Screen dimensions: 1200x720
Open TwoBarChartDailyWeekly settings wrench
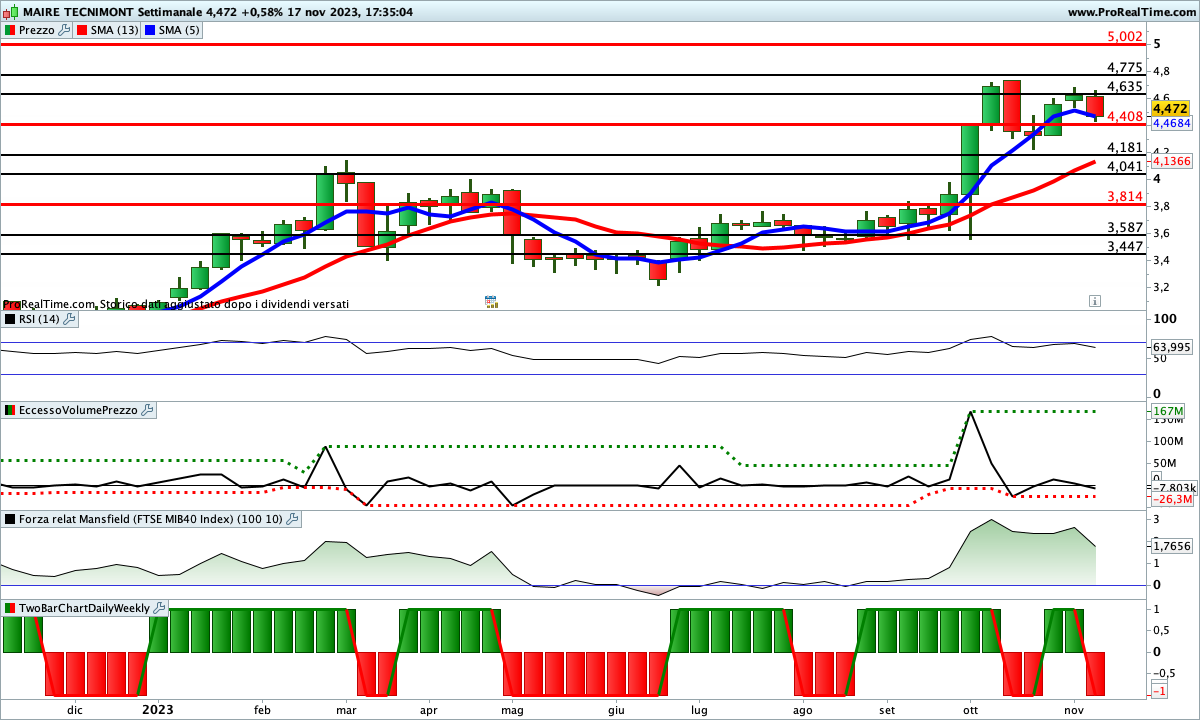(x=160, y=608)
